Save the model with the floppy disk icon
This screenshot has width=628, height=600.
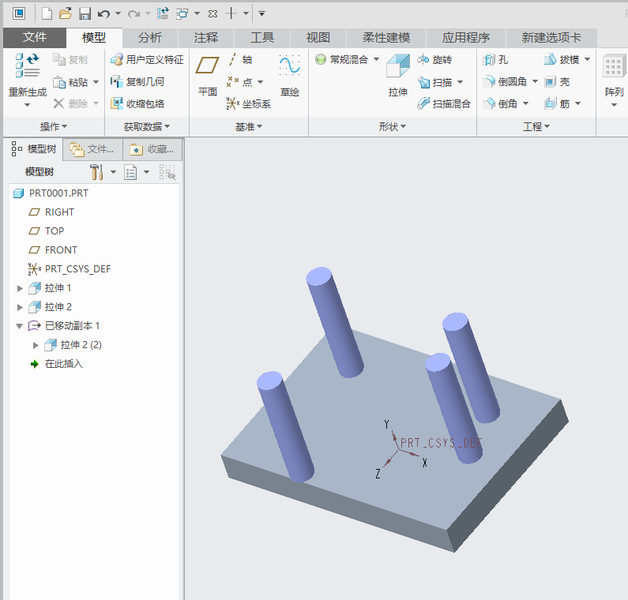tap(85, 14)
